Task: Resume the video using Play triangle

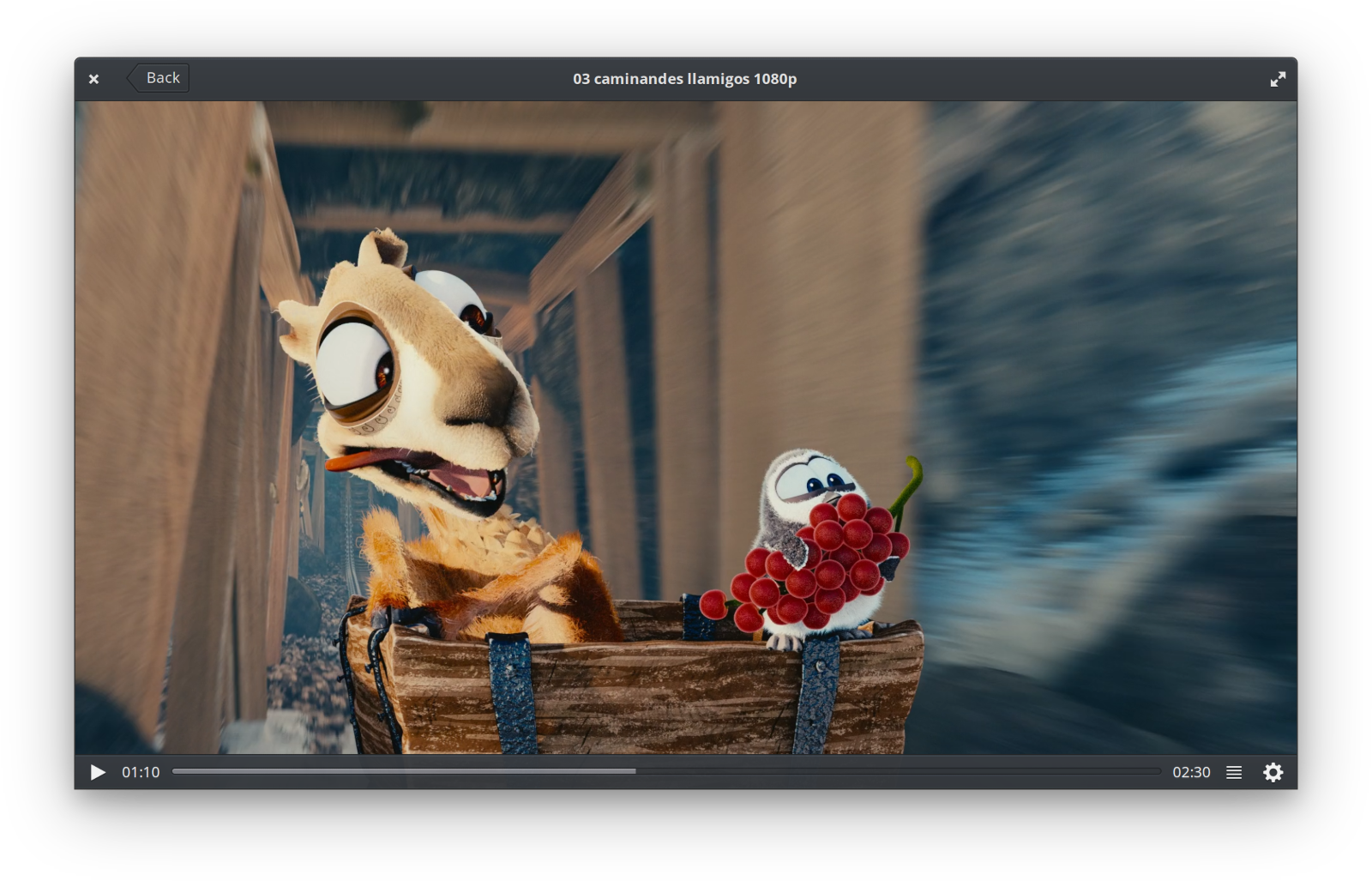Action: click(97, 772)
